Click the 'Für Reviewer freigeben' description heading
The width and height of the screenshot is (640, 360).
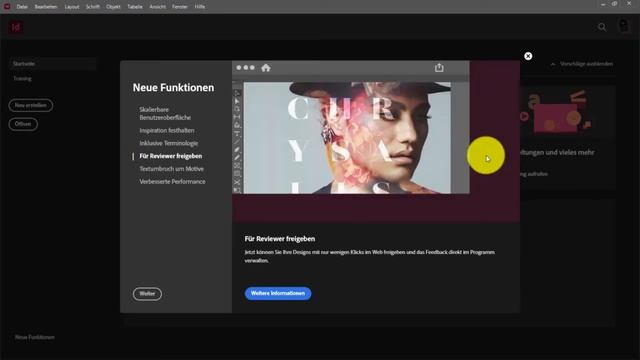280,239
